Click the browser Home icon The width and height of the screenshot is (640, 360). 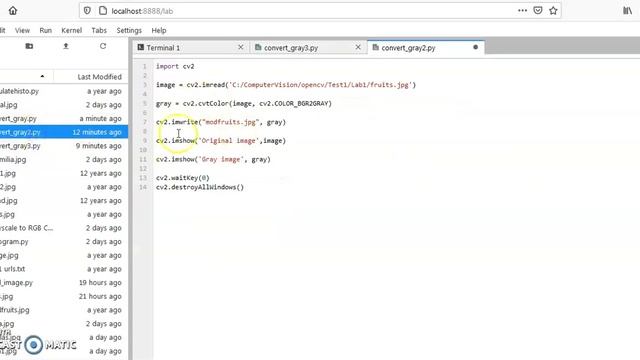13,11
